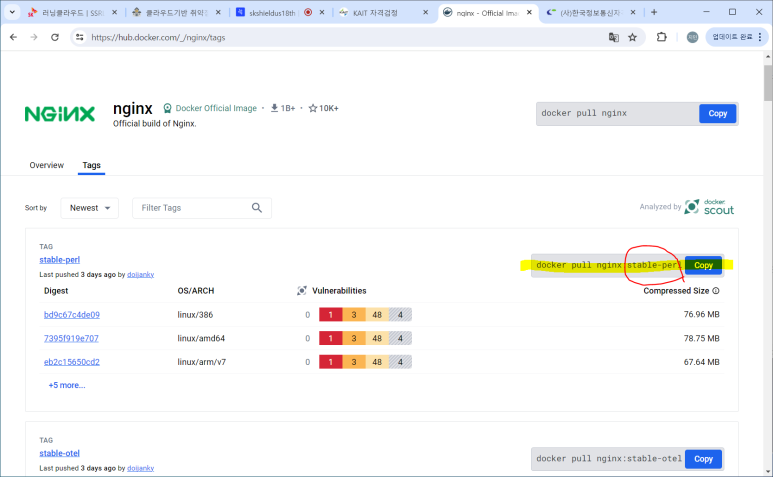Switch to the 클라우드기반 tab

176,13
